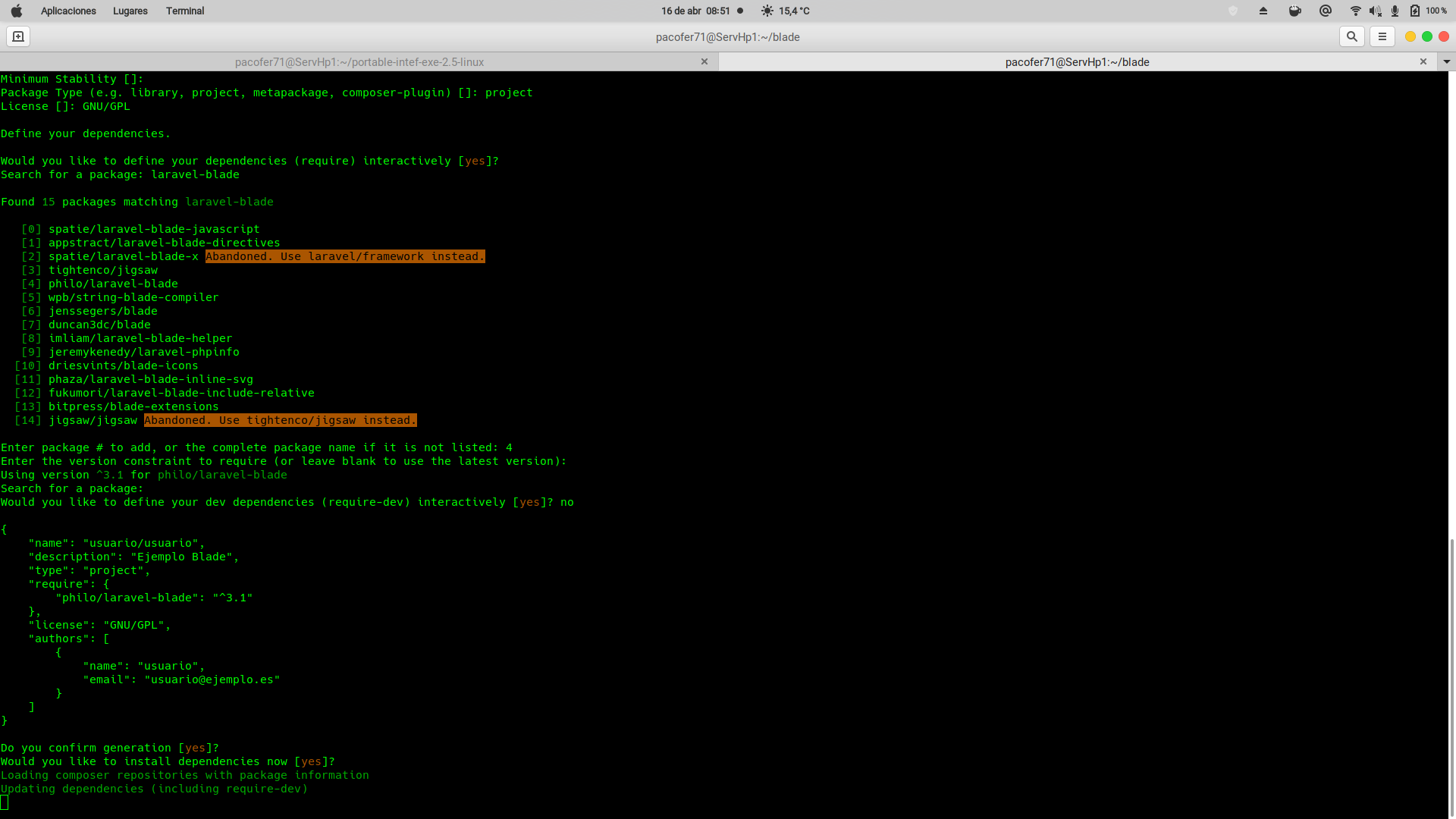Image resolution: width=1456 pixels, height=819 pixels.
Task: Click 'Abandoned. Use laravel/framework instead.' warning
Action: [x=345, y=256]
